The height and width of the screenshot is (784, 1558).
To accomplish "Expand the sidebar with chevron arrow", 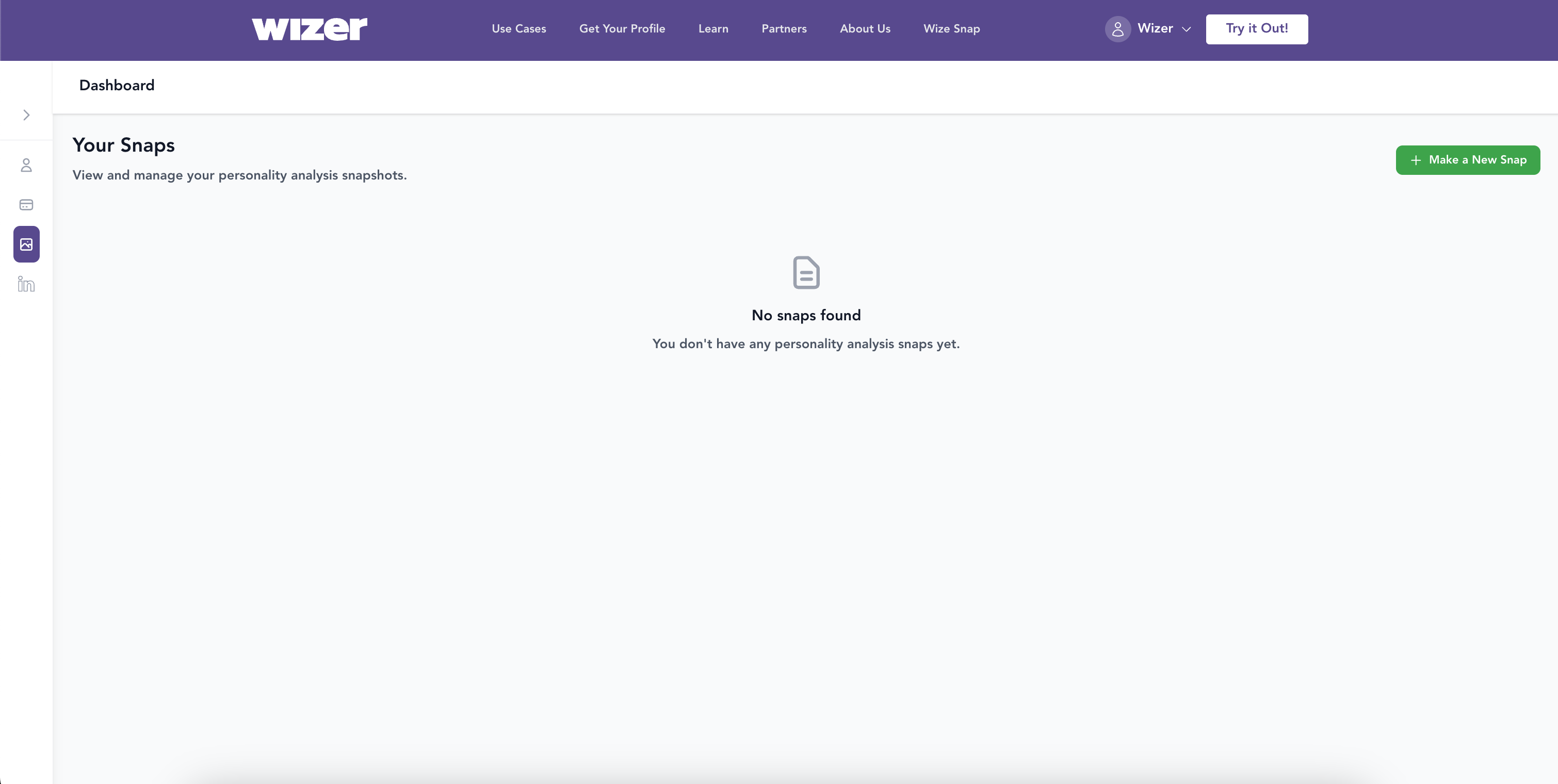I will click(x=26, y=115).
